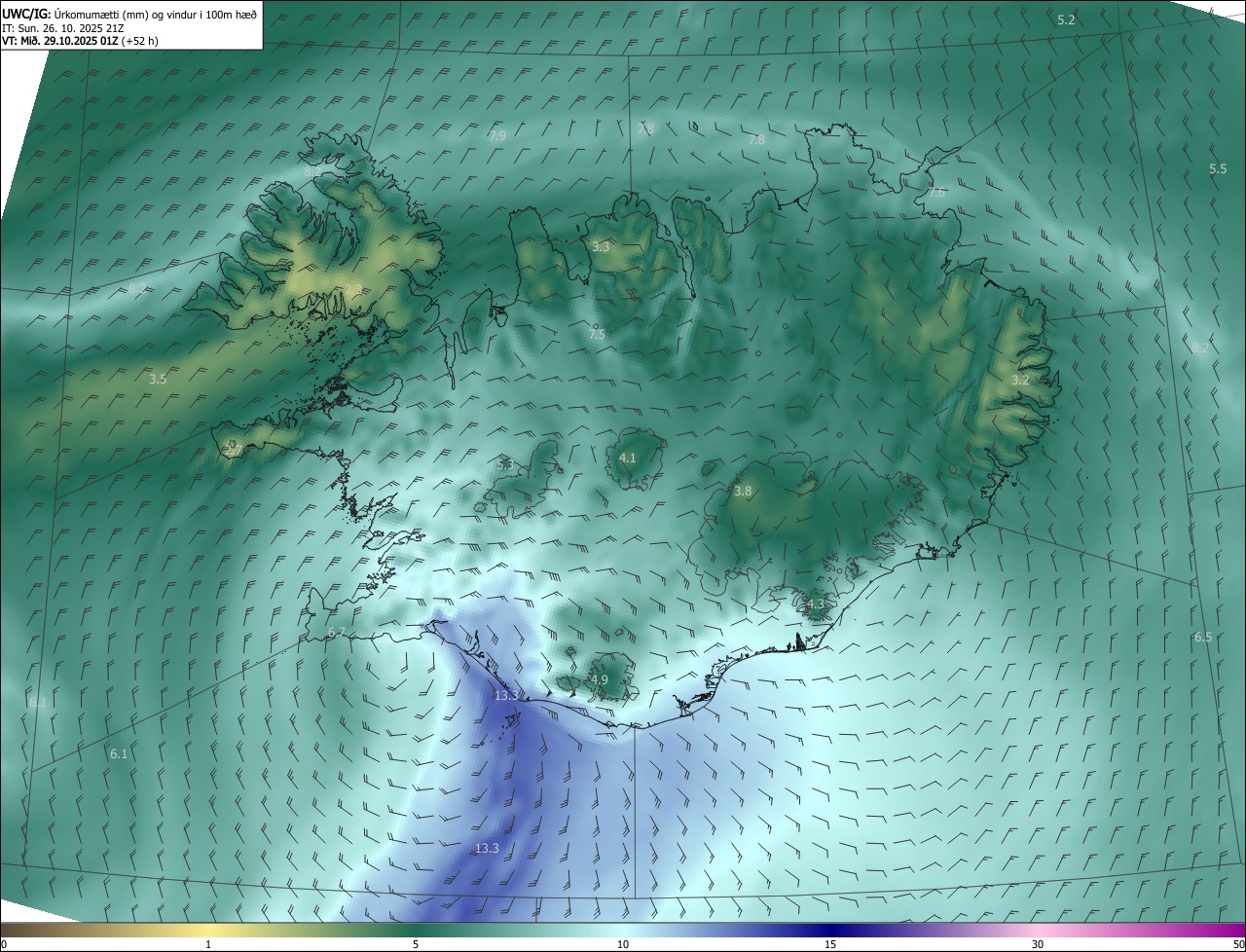Click the 7.5 value label
The height and width of the screenshot is (952, 1246).
pos(597,335)
